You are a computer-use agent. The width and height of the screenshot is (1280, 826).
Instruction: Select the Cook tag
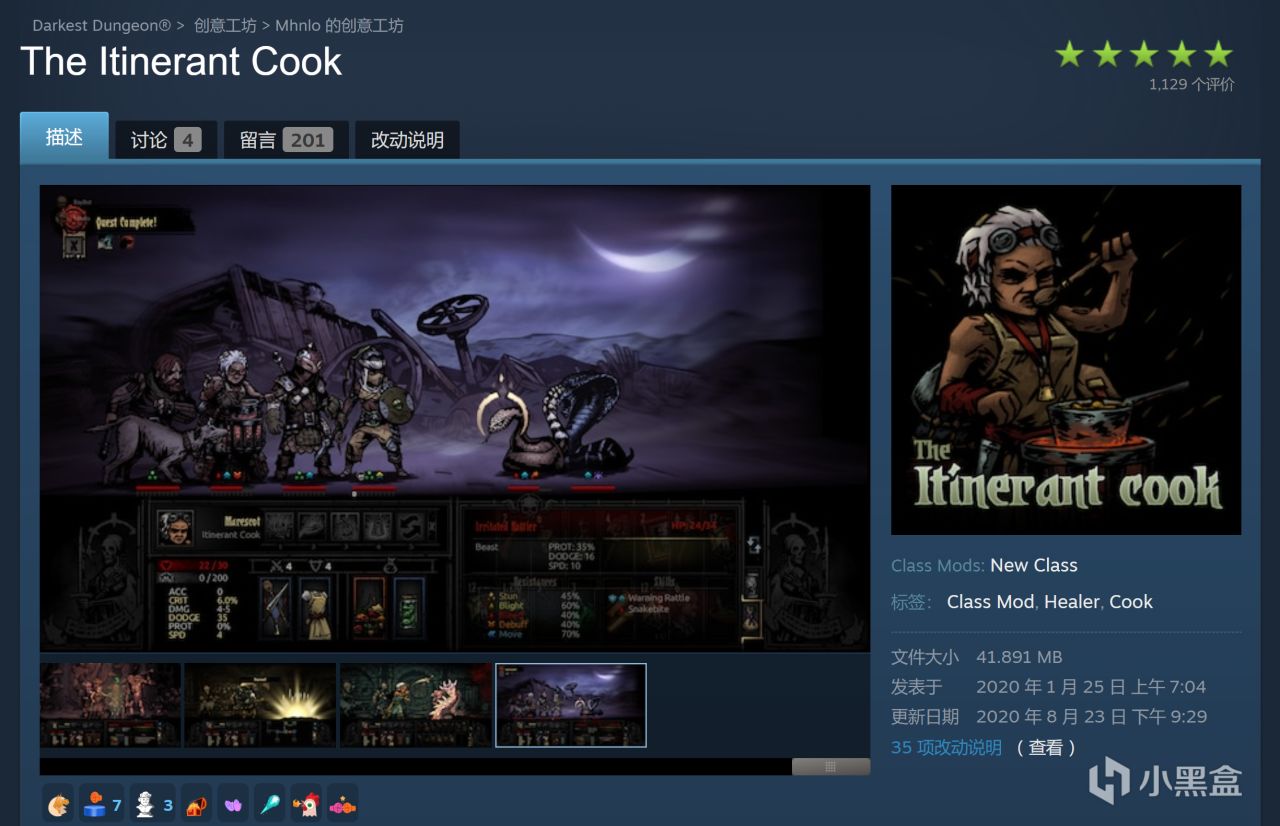tap(1131, 601)
